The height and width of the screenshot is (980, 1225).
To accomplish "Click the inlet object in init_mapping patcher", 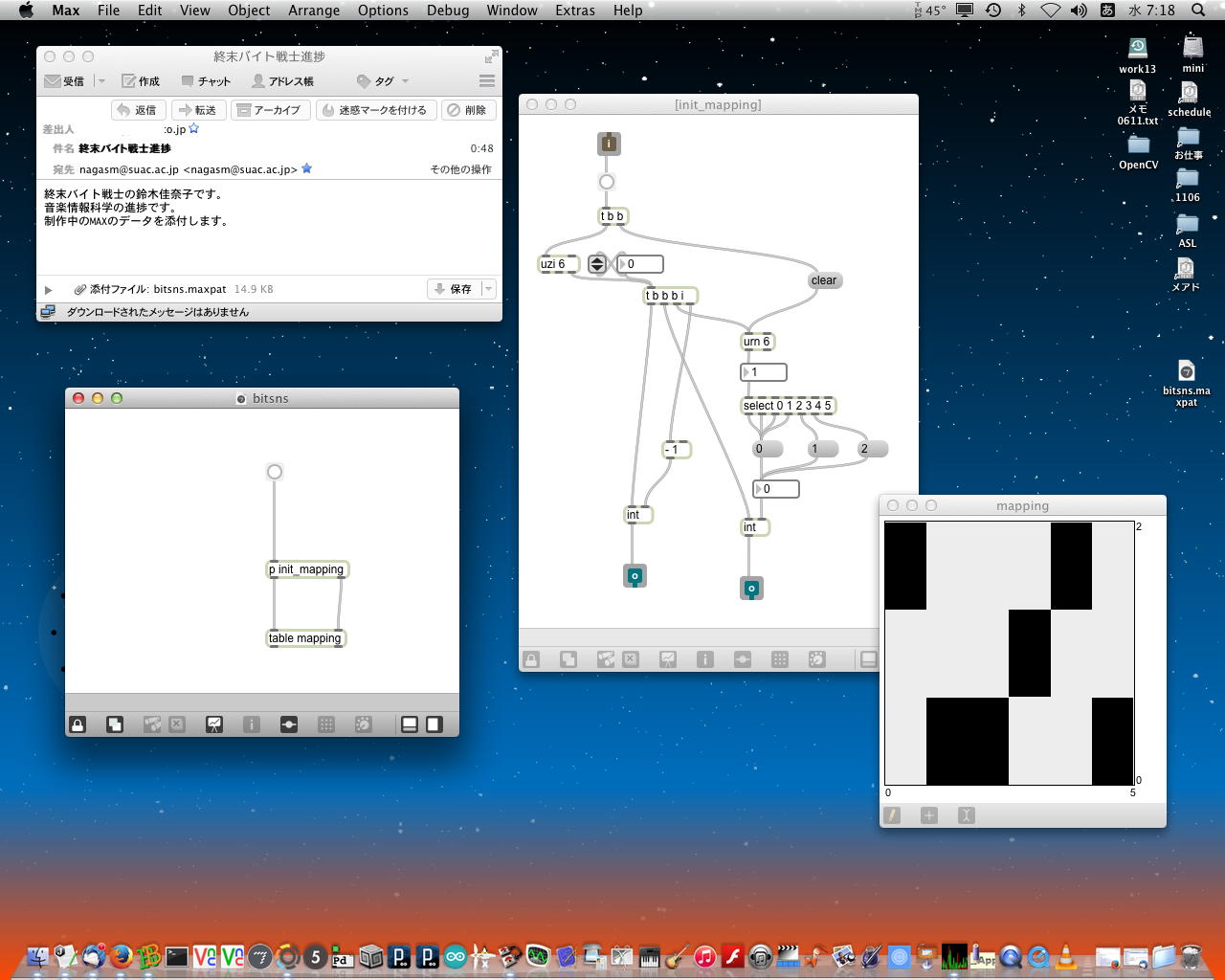I will [x=609, y=144].
